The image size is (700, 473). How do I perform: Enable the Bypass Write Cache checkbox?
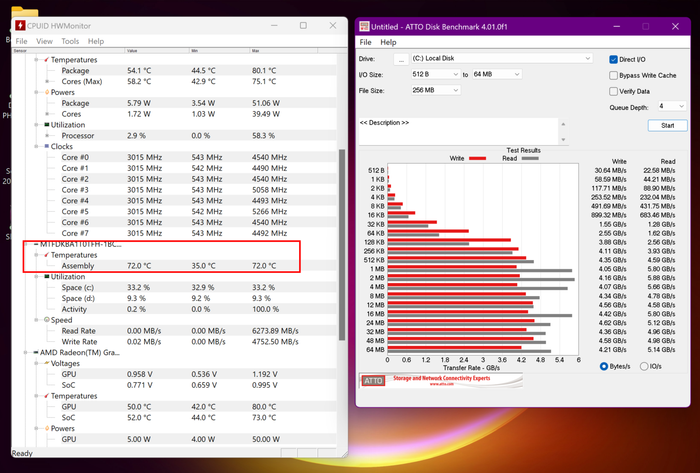(613, 75)
